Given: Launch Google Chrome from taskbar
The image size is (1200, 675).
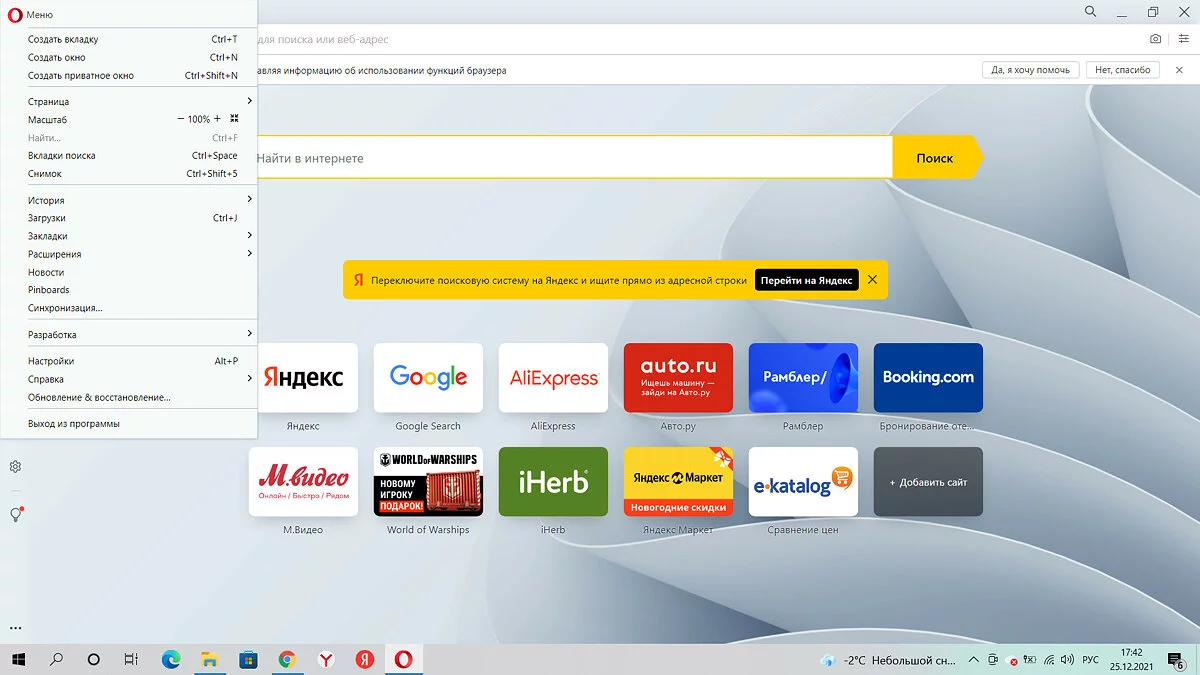Looking at the screenshot, I should click(x=287, y=660).
